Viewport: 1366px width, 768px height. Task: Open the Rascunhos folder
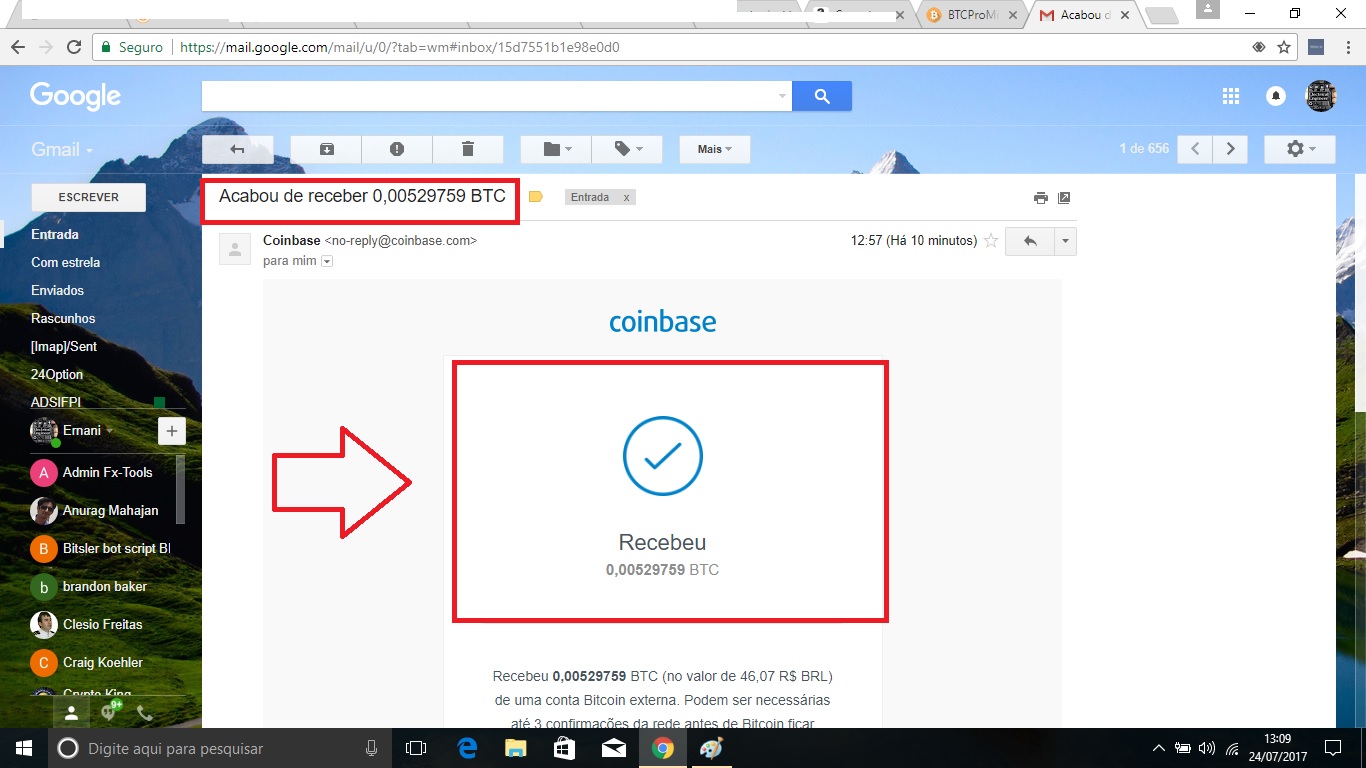(x=63, y=318)
